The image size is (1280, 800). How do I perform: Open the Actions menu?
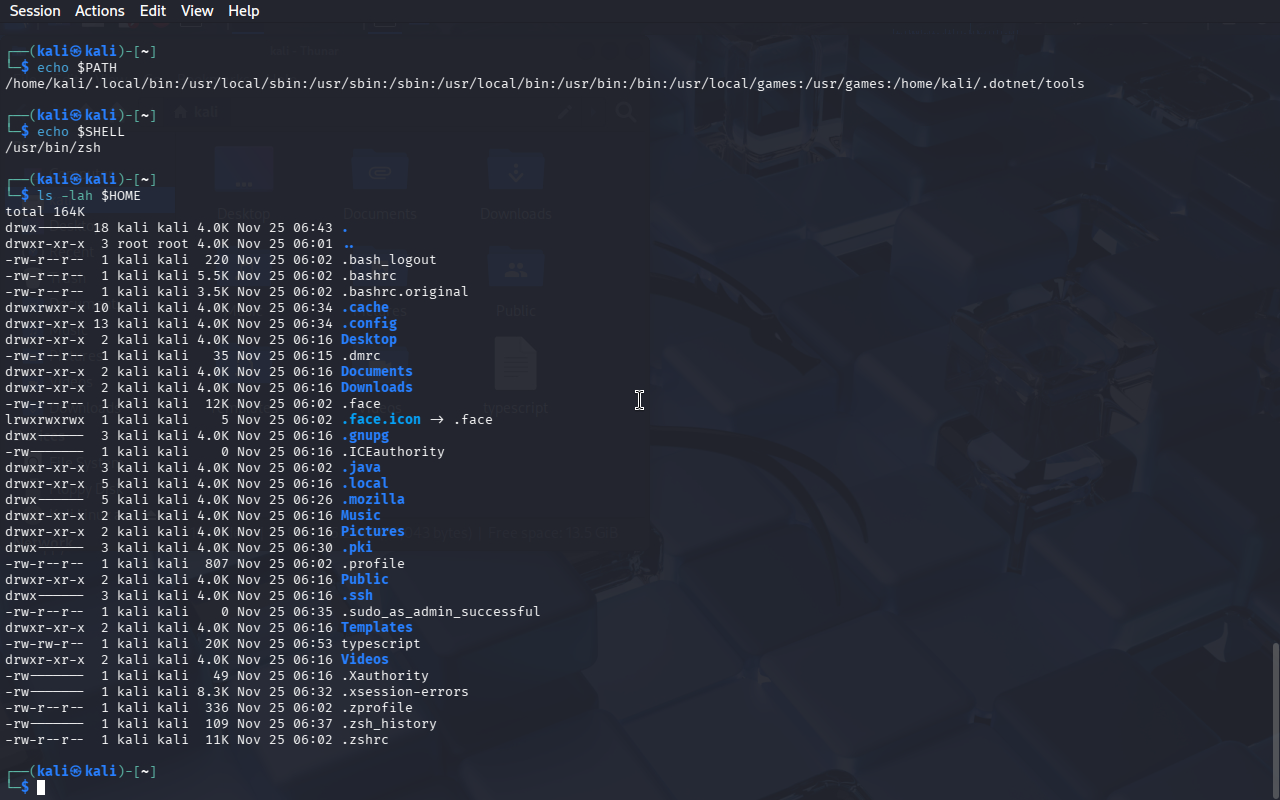tap(100, 11)
